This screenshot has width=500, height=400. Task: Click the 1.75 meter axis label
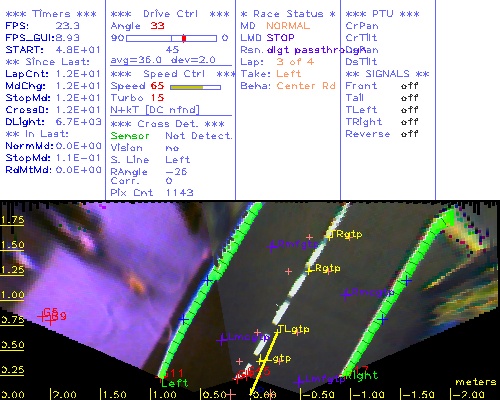(x=13, y=220)
